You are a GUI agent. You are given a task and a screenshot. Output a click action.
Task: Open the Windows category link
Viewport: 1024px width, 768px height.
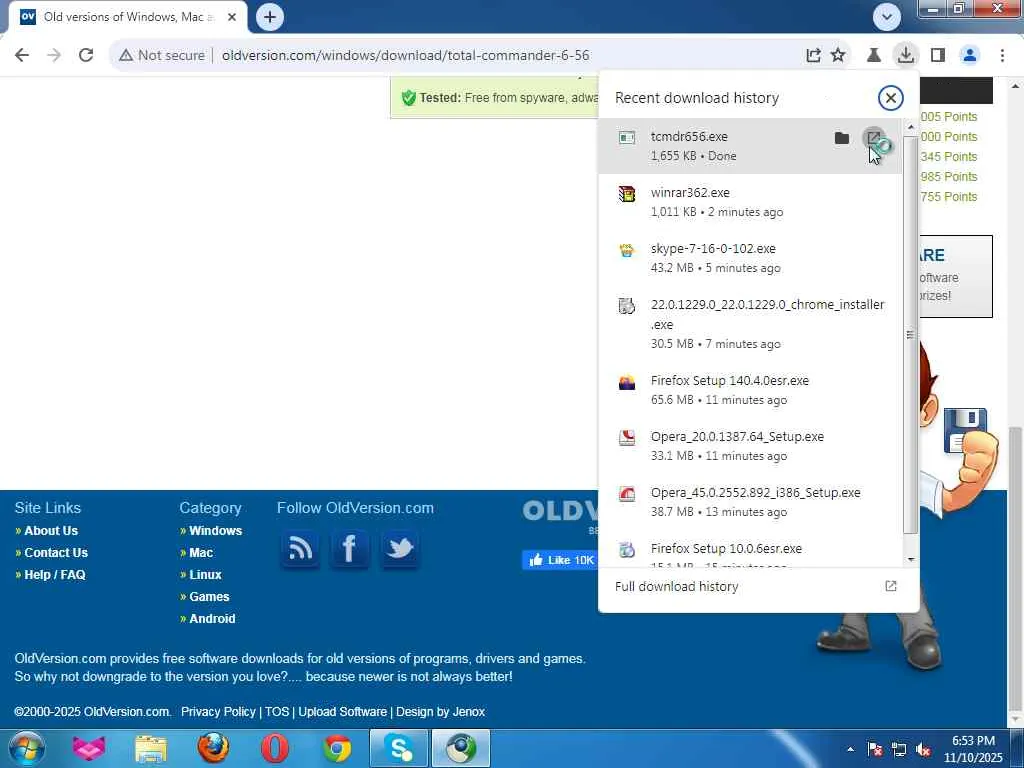pos(216,531)
